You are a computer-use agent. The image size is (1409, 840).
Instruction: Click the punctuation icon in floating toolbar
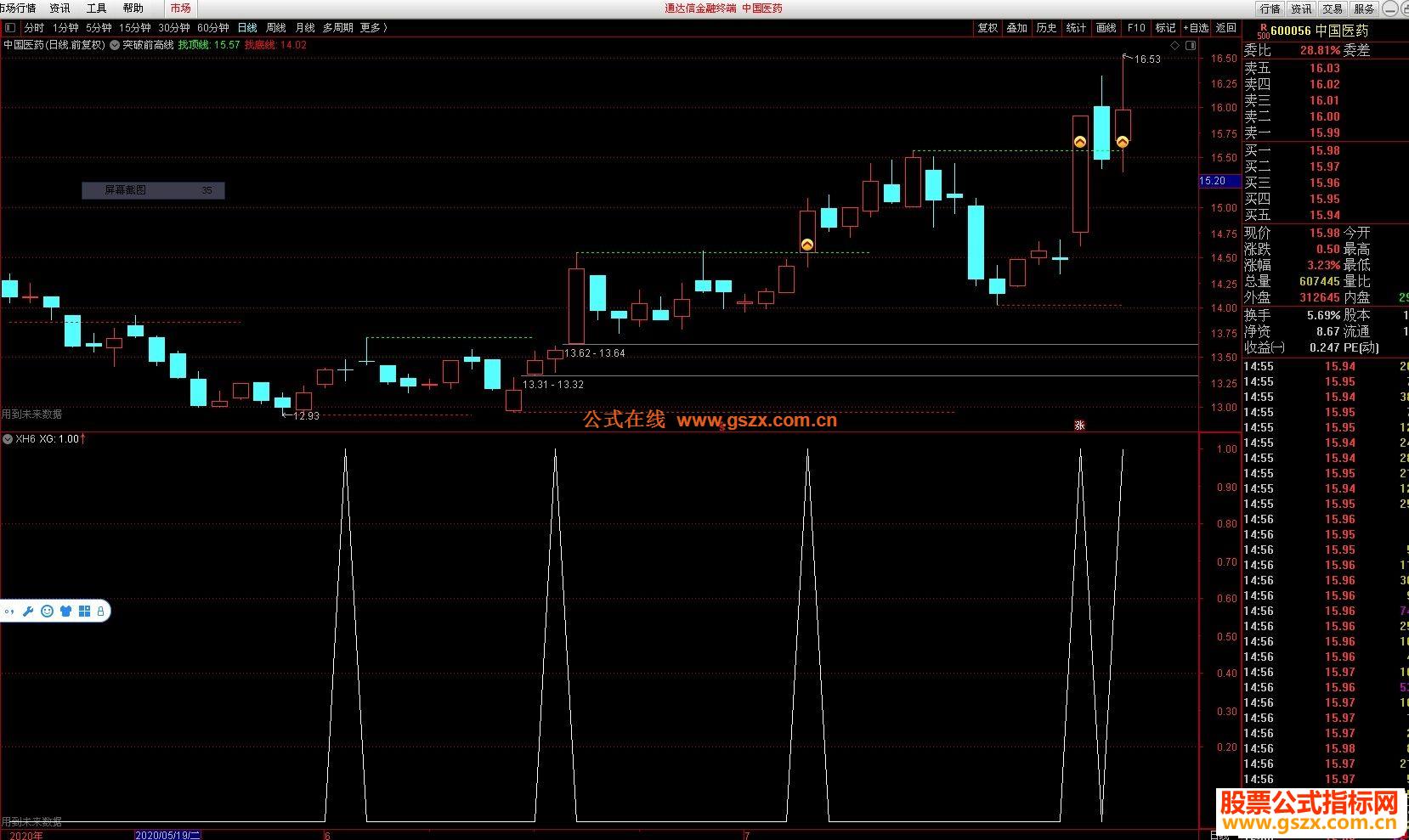(x=9, y=612)
